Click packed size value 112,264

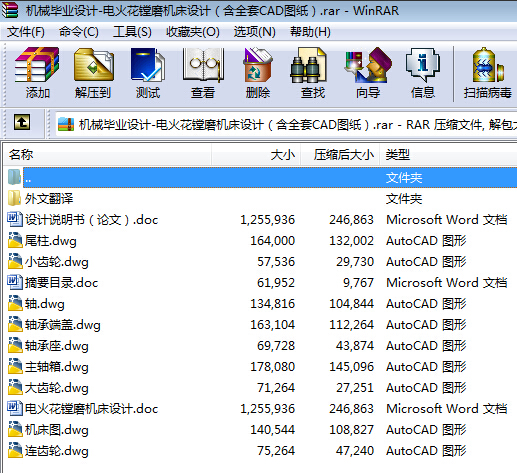click(351, 325)
